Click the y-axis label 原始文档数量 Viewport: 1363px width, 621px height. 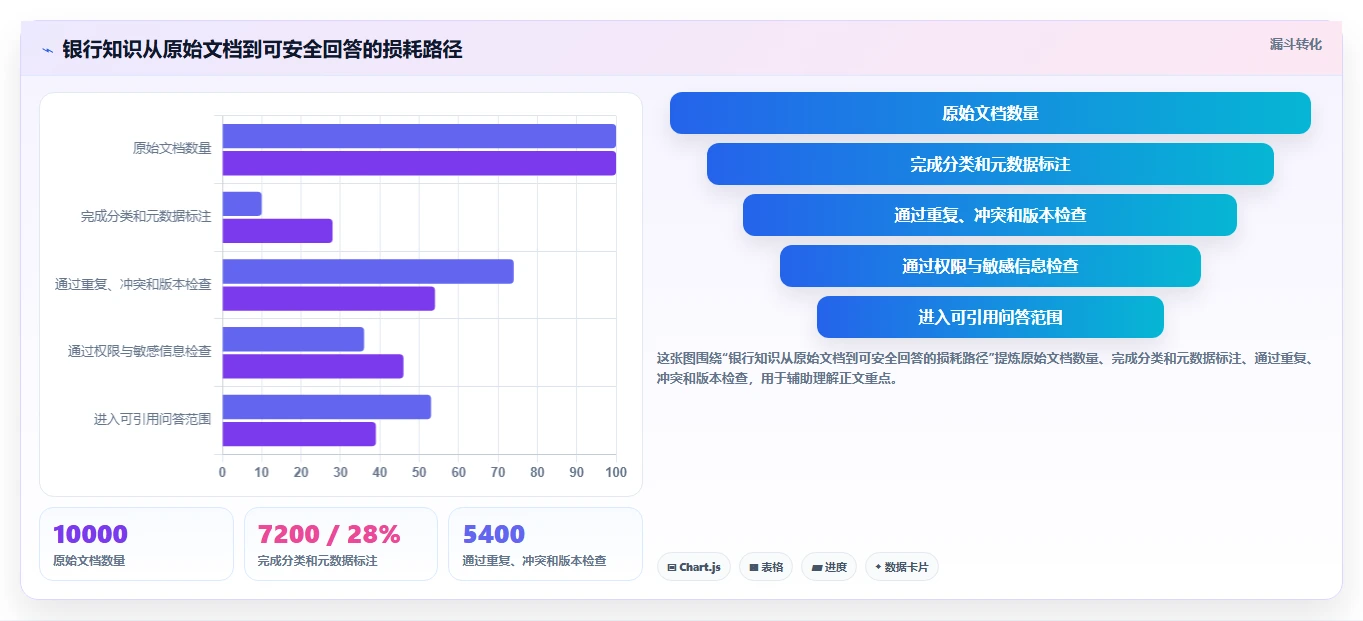click(x=172, y=148)
